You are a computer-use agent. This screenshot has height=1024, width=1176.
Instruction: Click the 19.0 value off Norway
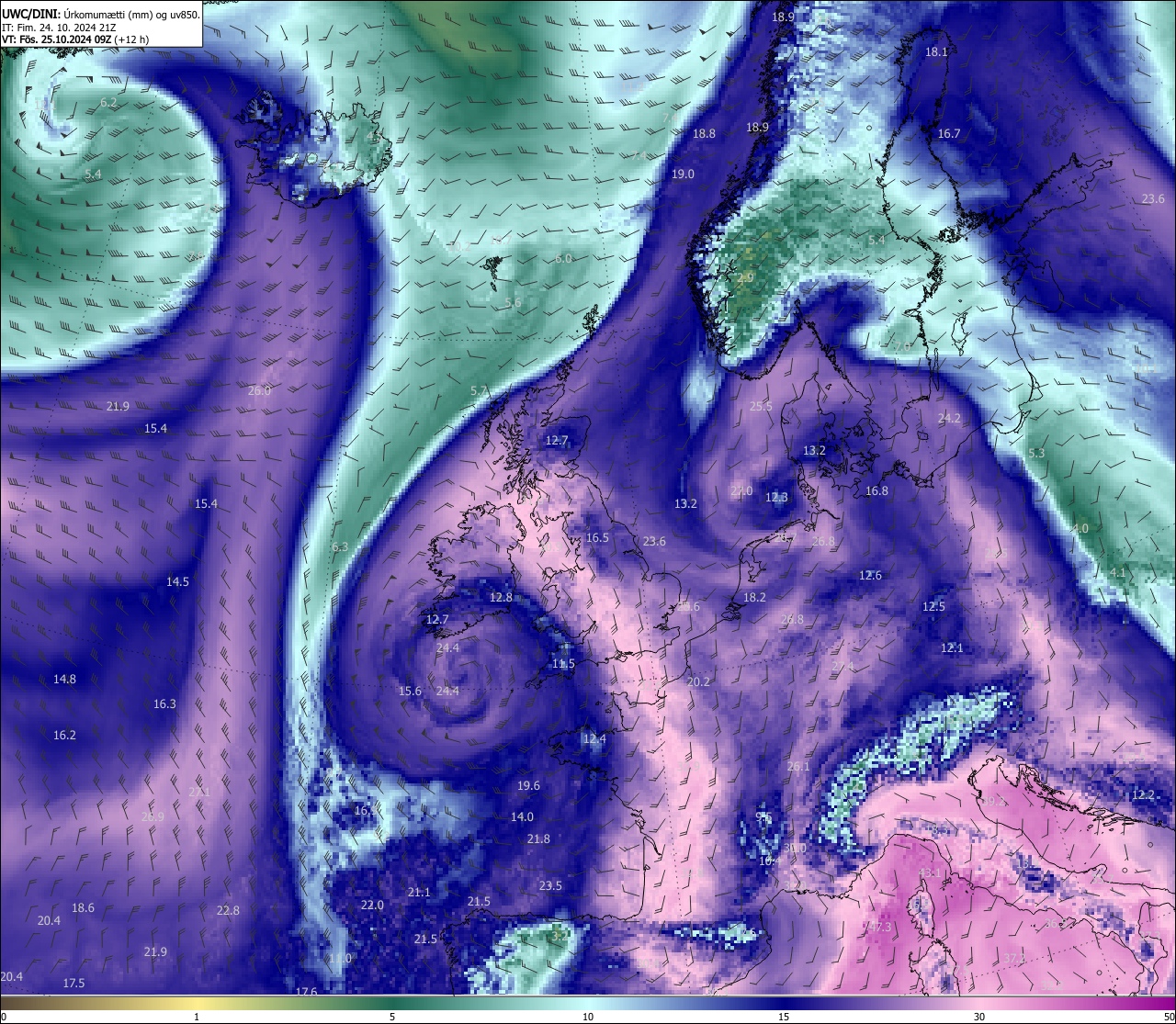click(683, 174)
